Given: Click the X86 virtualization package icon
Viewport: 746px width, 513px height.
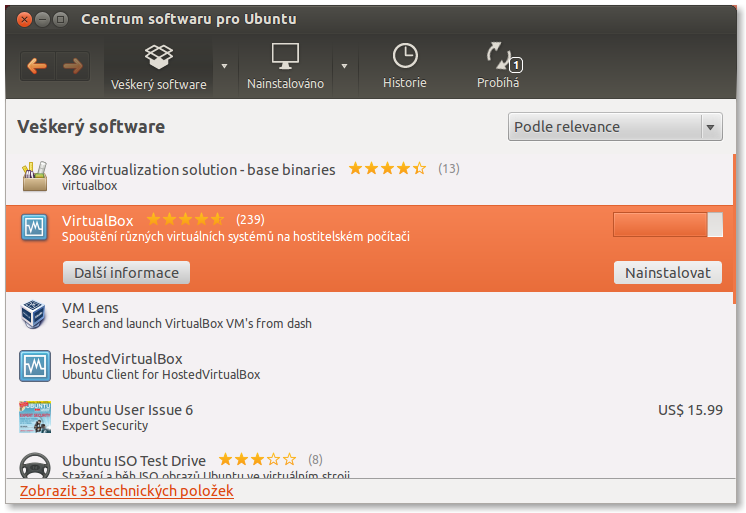Looking at the screenshot, I should coord(35,176).
